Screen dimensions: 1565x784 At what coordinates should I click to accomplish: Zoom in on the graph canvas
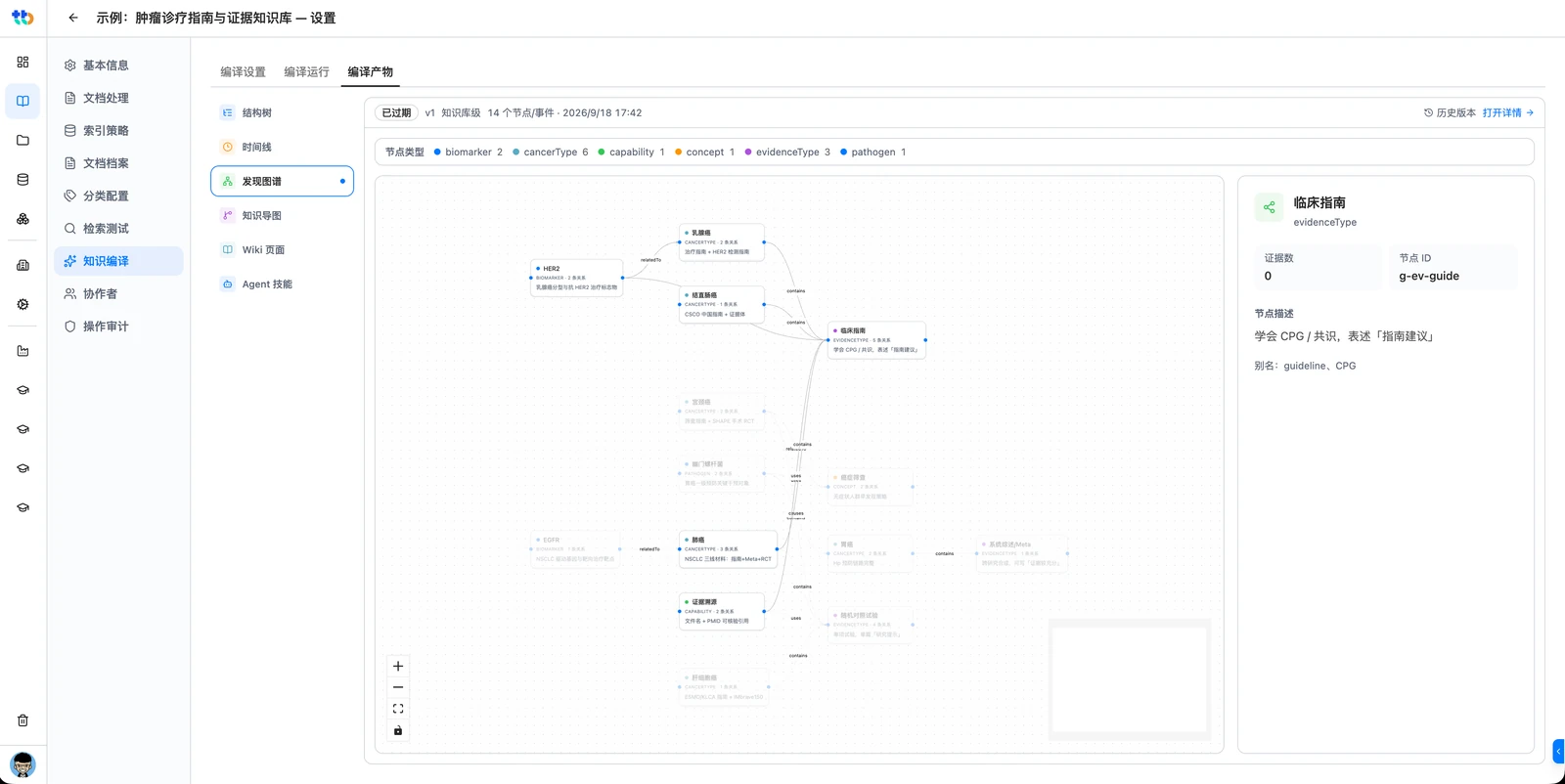[398, 667]
